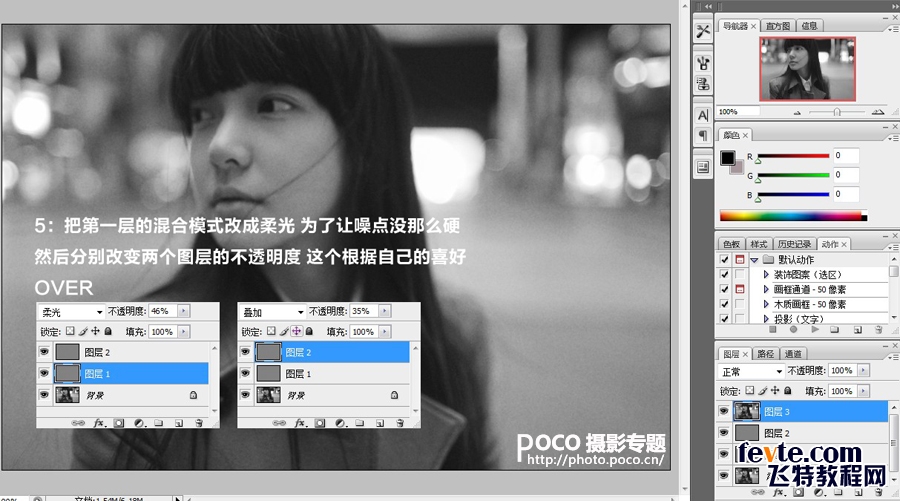Screen dimensions: 900x501
Task: Click the record action button
Action: click(793, 330)
